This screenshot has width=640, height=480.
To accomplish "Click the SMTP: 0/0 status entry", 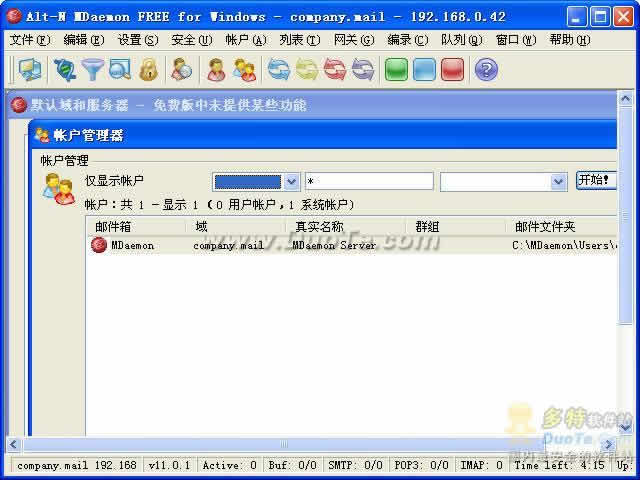I will click(x=355, y=465).
